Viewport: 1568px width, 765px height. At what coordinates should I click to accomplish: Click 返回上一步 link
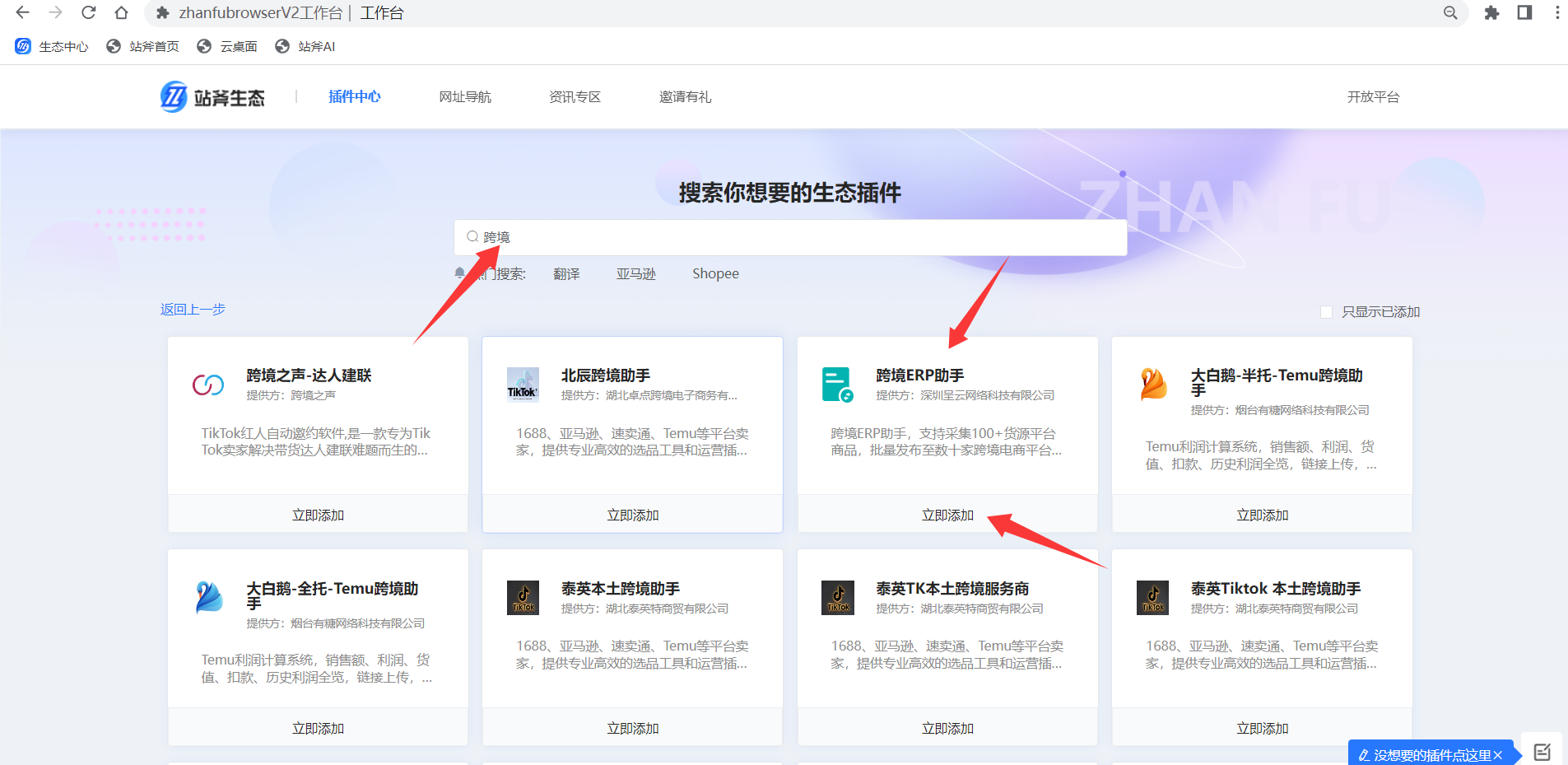pyautogui.click(x=193, y=309)
